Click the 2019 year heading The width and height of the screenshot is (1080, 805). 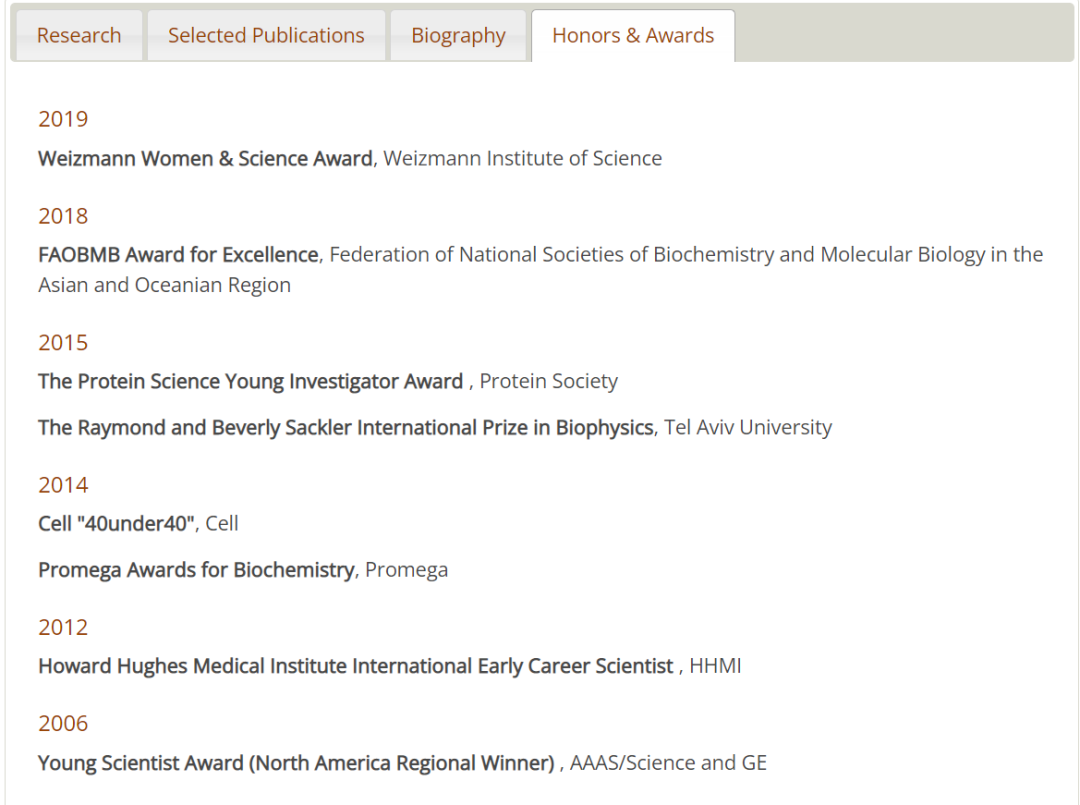(x=63, y=119)
